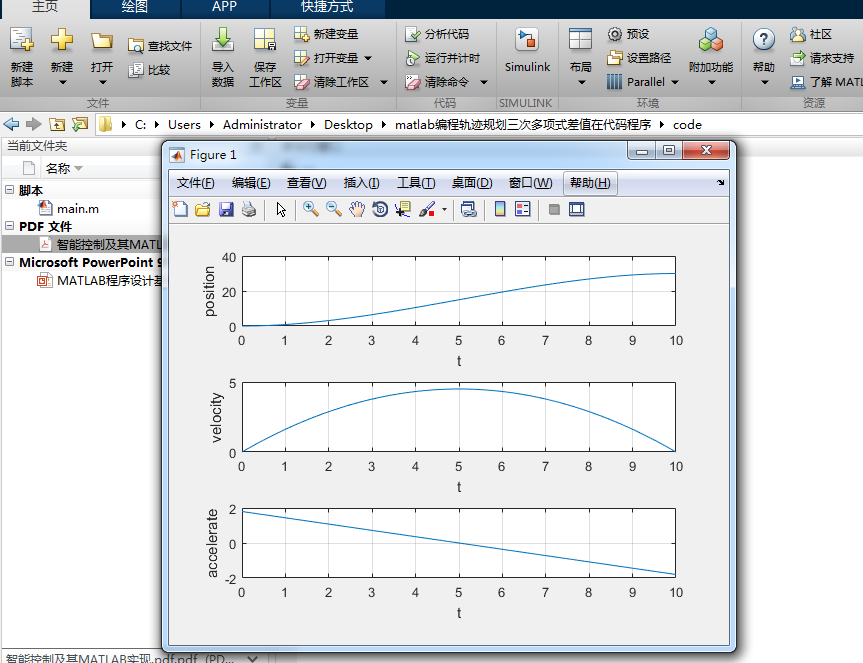
Task: Click the New Script (新建脚本) icon
Action: (22, 40)
